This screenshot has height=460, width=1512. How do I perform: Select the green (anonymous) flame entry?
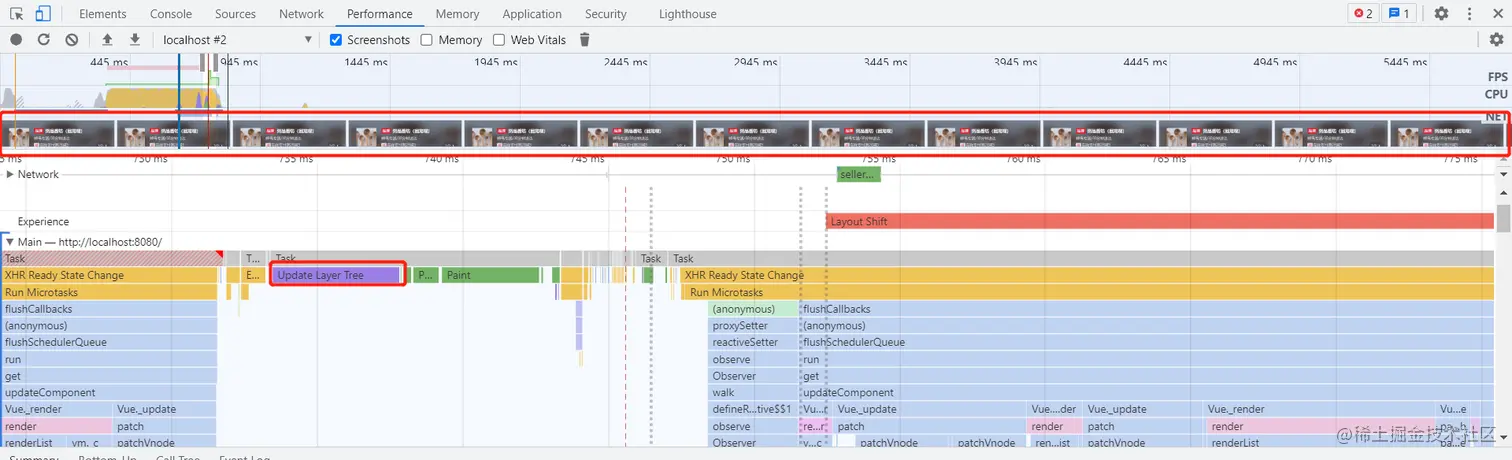coord(753,309)
